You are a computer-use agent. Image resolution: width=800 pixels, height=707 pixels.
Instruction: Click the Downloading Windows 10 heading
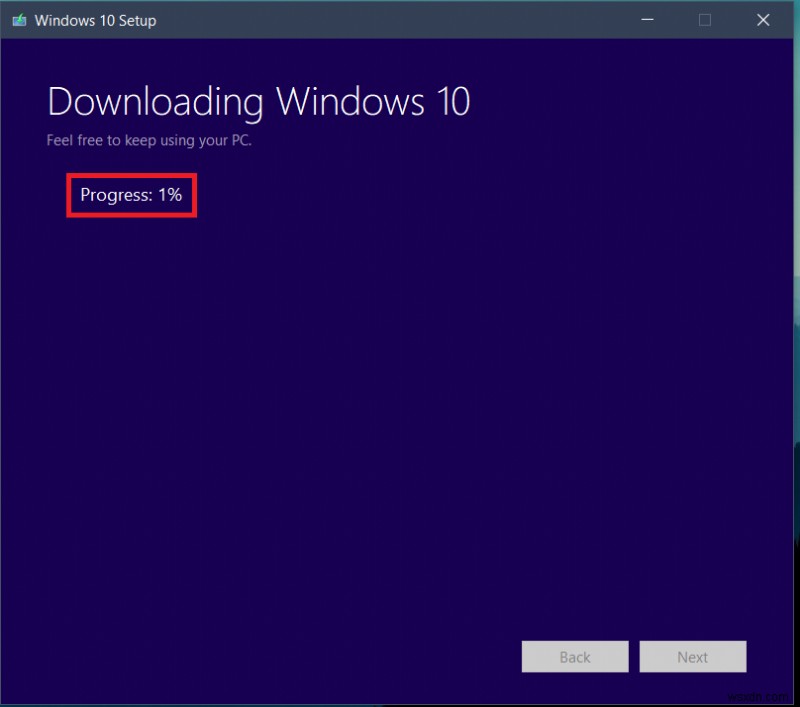click(x=258, y=101)
